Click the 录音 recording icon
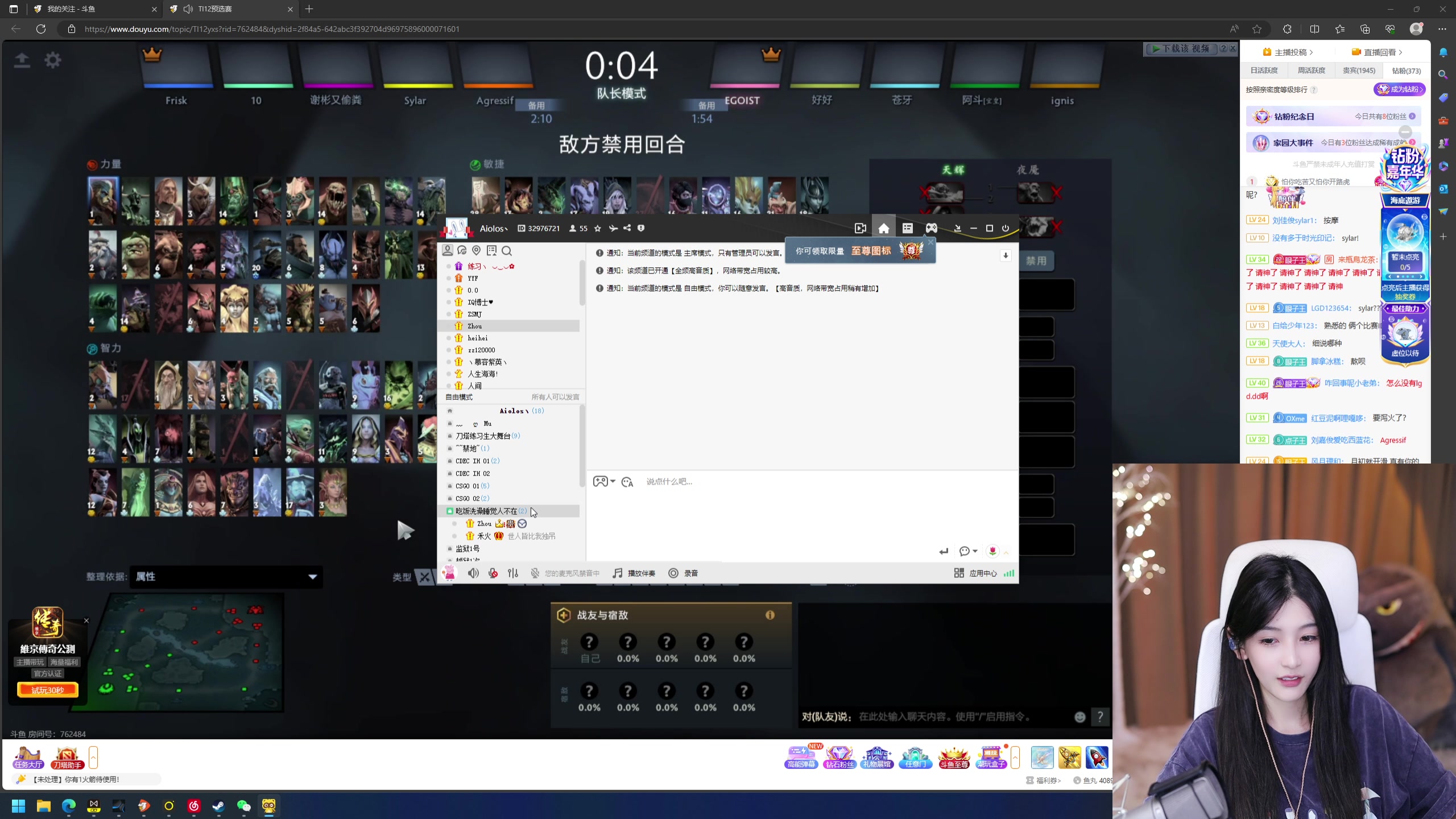 click(673, 573)
